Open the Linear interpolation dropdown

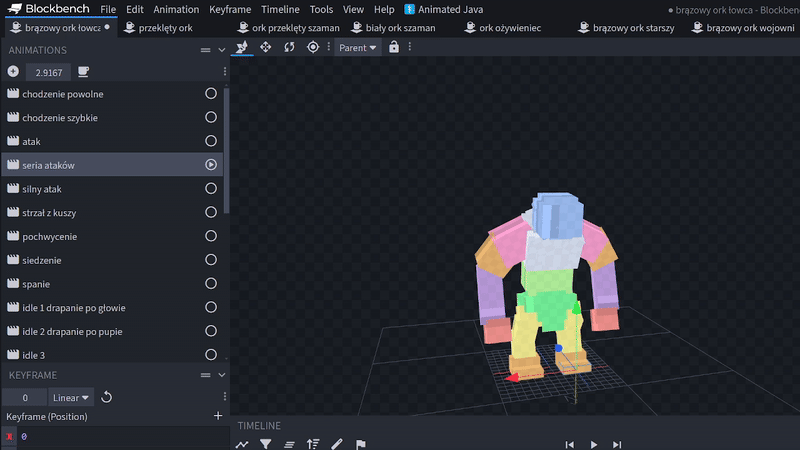[x=71, y=398]
